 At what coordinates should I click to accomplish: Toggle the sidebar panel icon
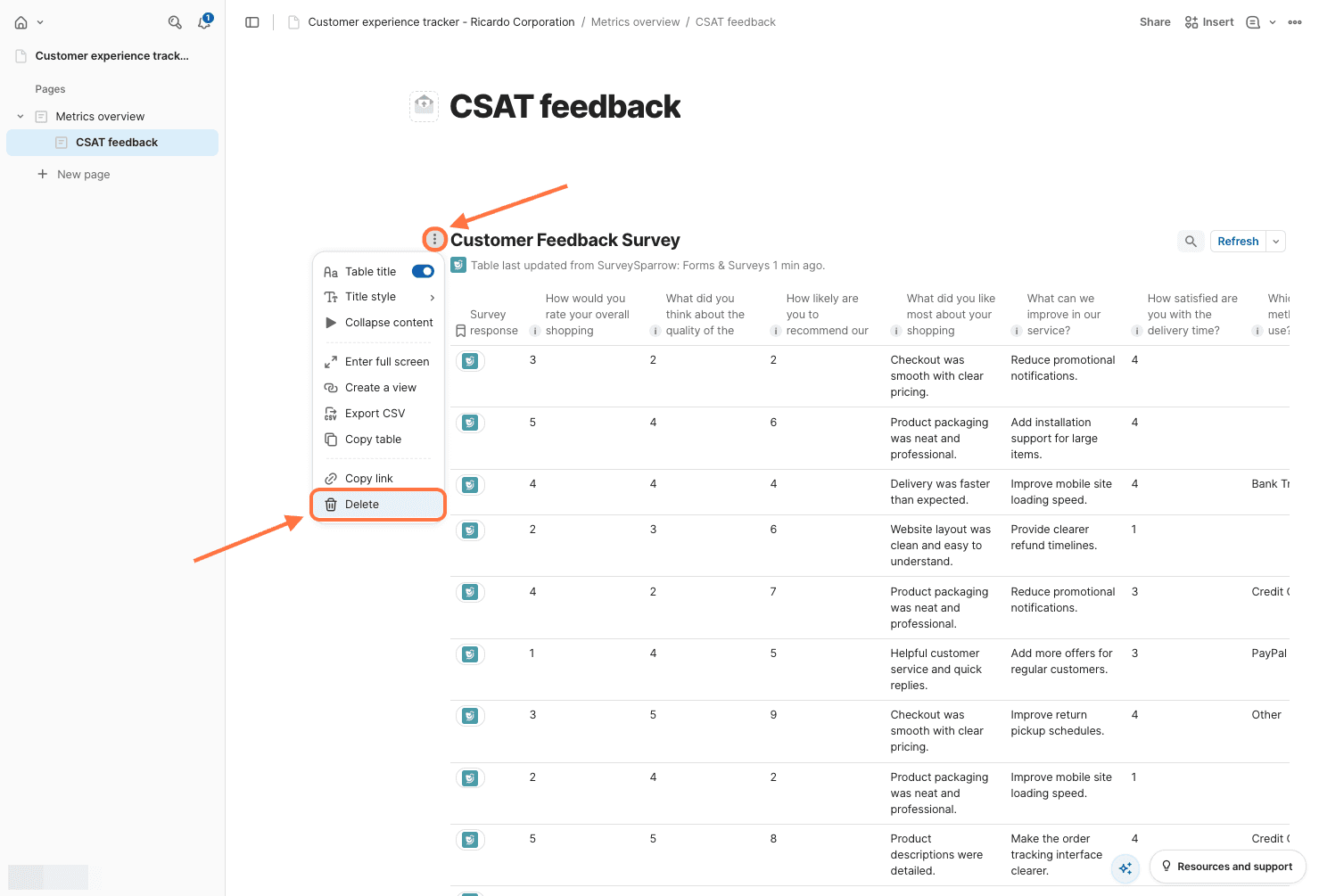252,22
